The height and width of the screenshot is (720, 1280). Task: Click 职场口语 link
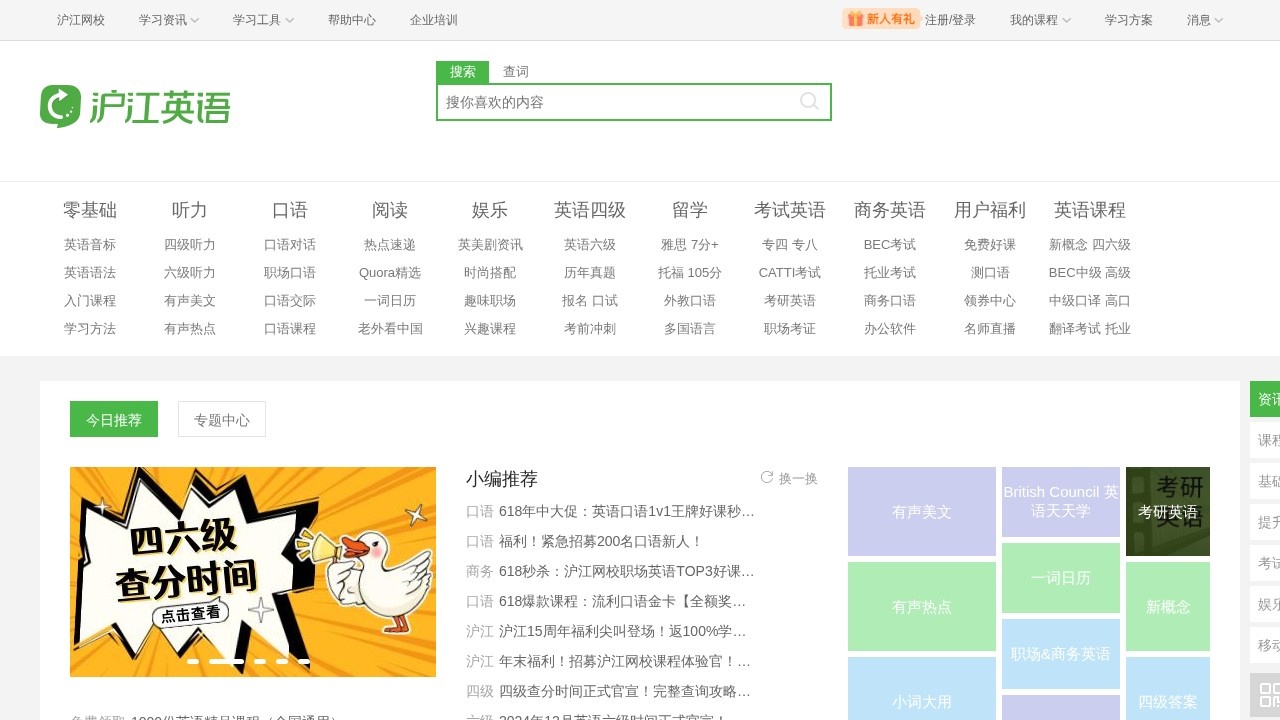coord(290,272)
